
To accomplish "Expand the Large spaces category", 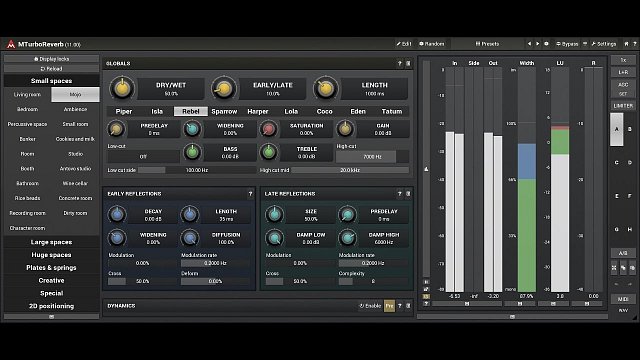I will click(51, 242).
